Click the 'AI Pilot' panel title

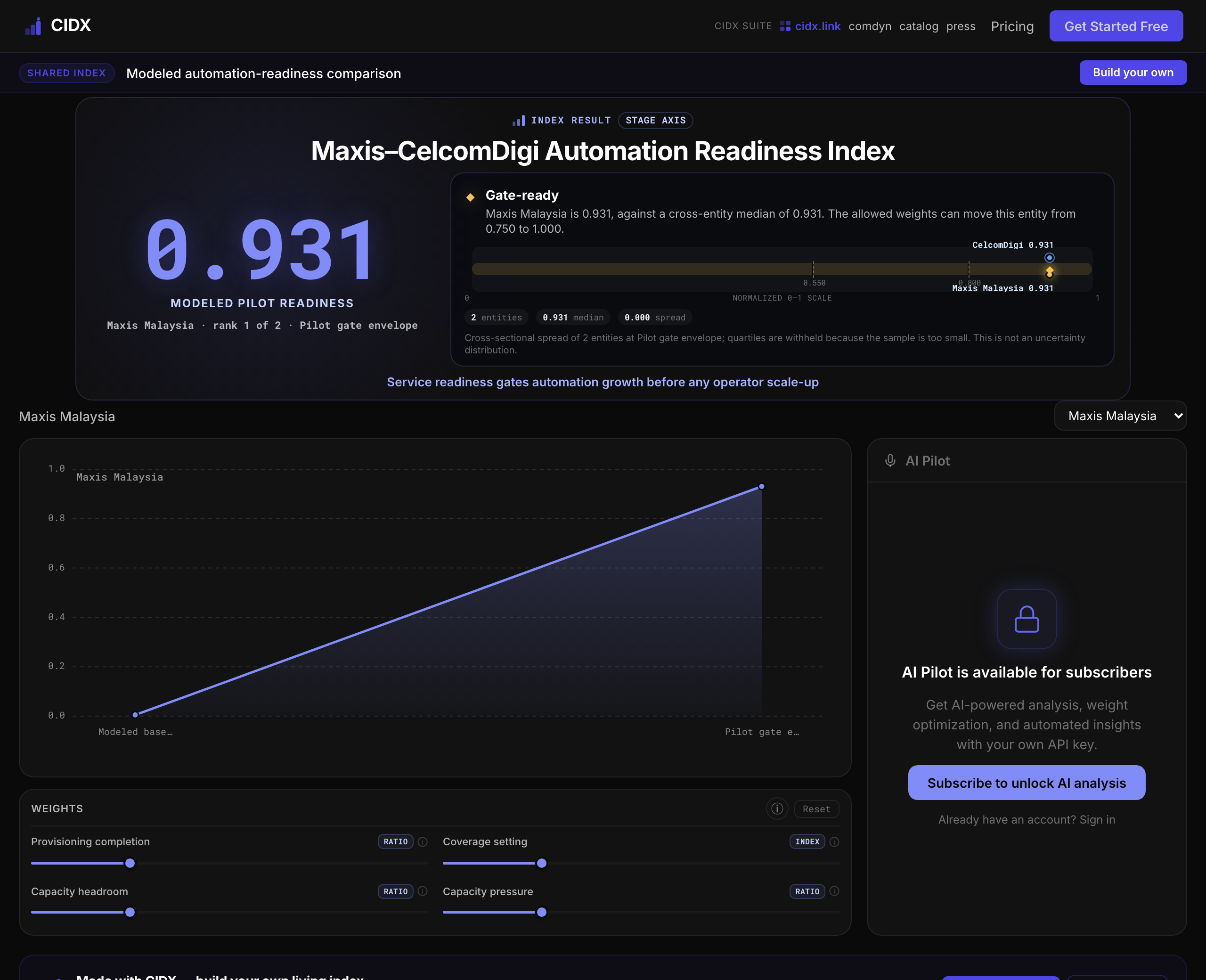coord(927,461)
